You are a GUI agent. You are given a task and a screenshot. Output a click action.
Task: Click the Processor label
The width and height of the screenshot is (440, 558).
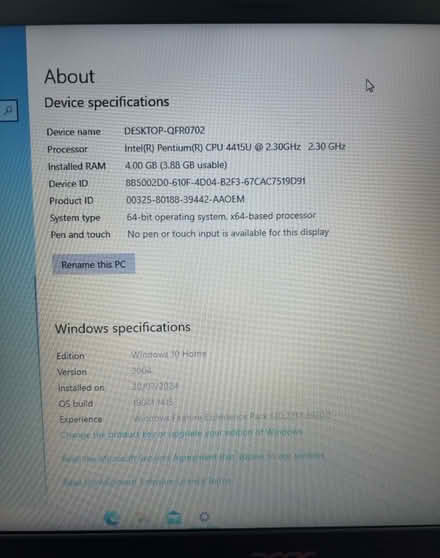click(67, 149)
